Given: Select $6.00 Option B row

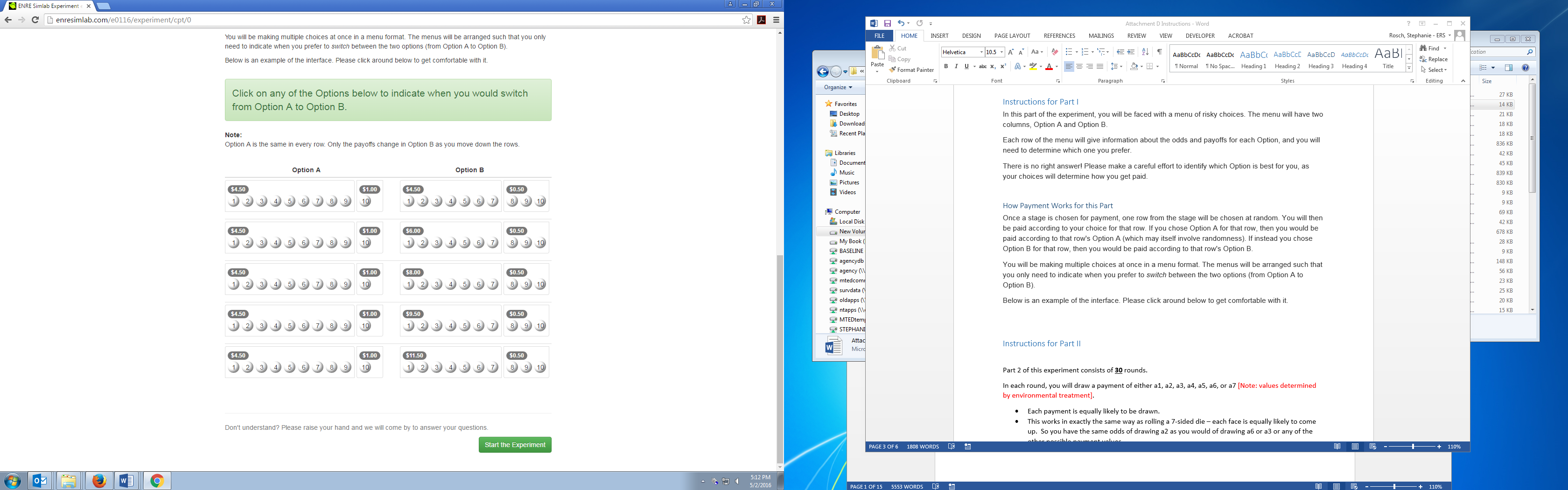Looking at the screenshot, I should (x=475, y=238).
